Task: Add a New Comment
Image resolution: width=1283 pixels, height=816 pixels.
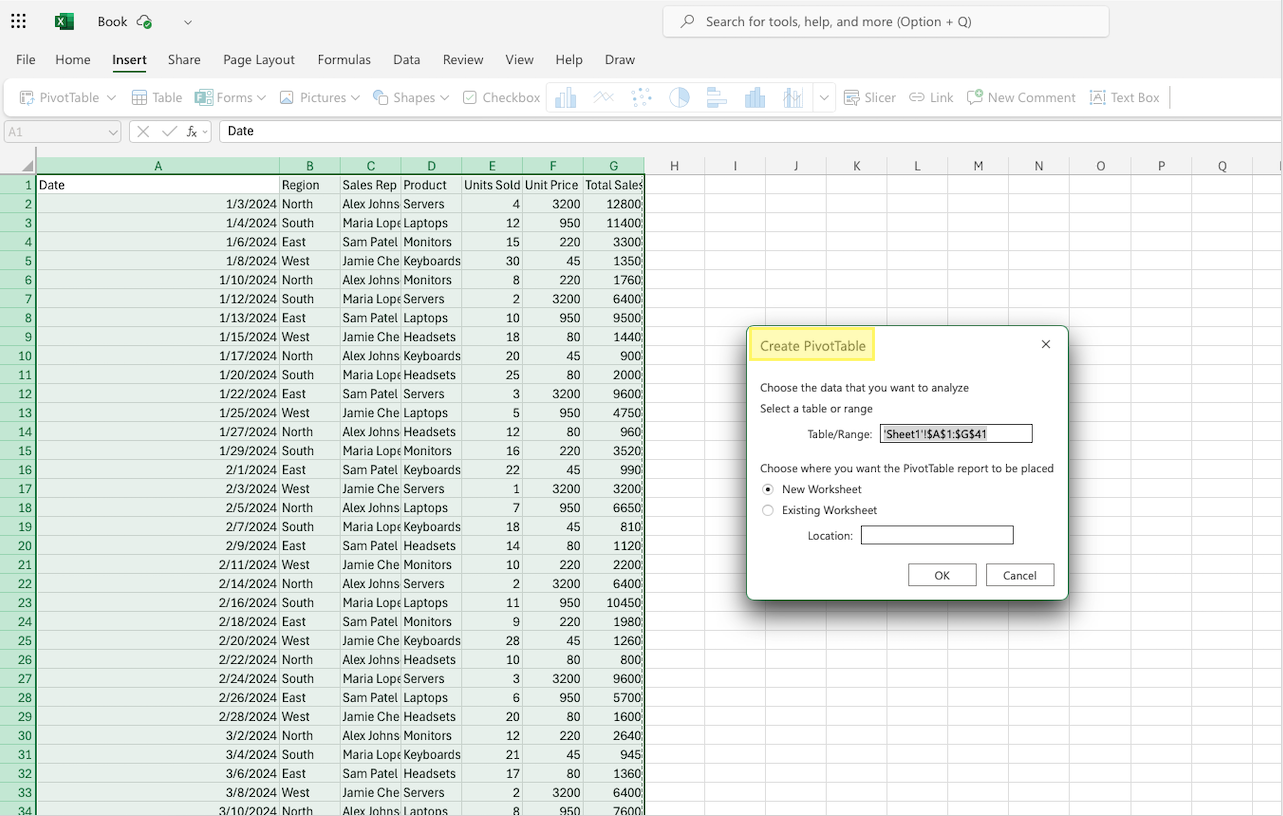Action: tap(1020, 97)
